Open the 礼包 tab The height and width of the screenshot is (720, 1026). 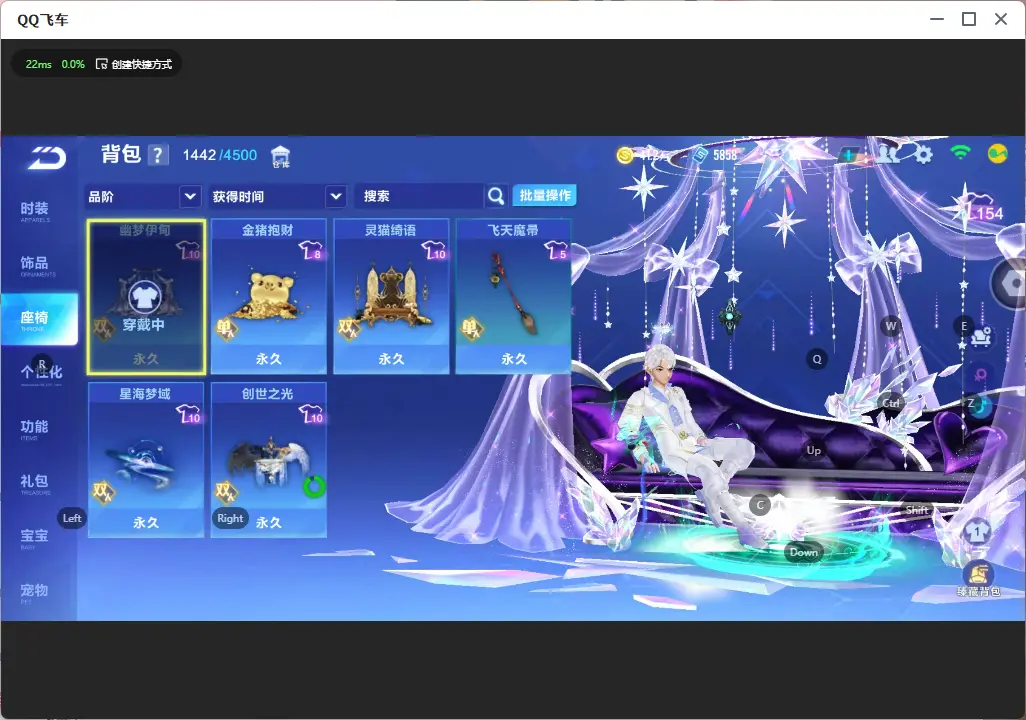click(34, 483)
